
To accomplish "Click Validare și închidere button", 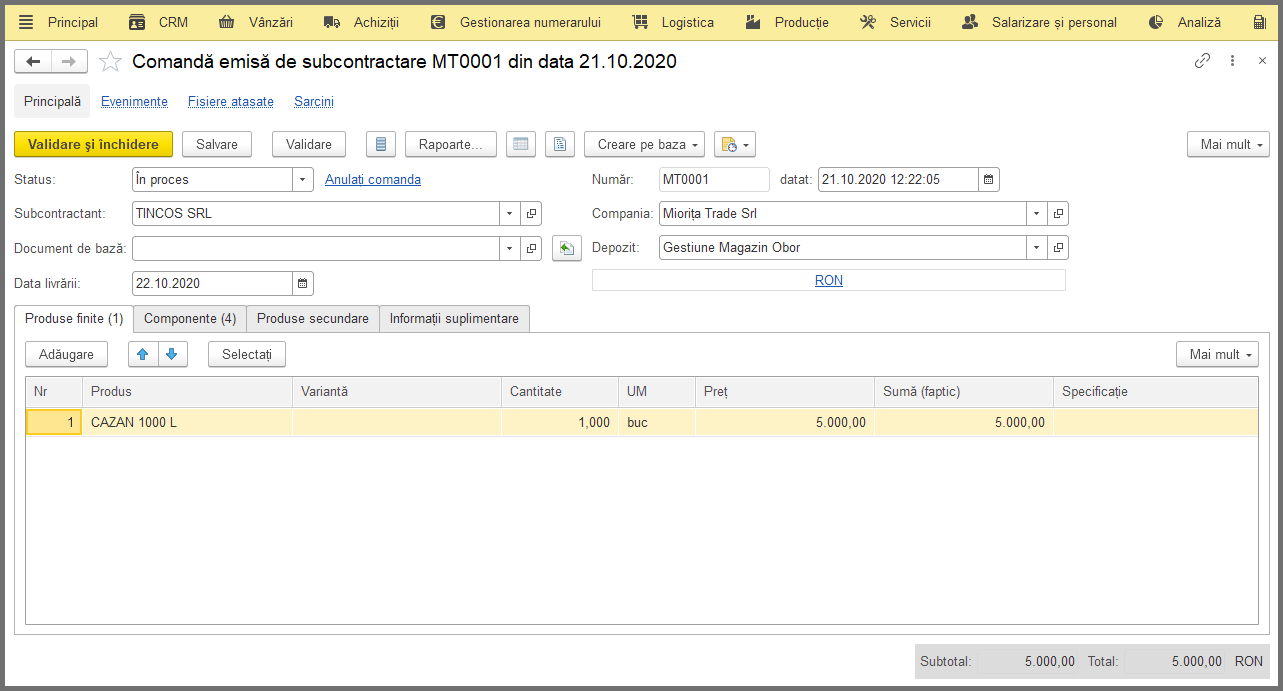I will [x=93, y=145].
